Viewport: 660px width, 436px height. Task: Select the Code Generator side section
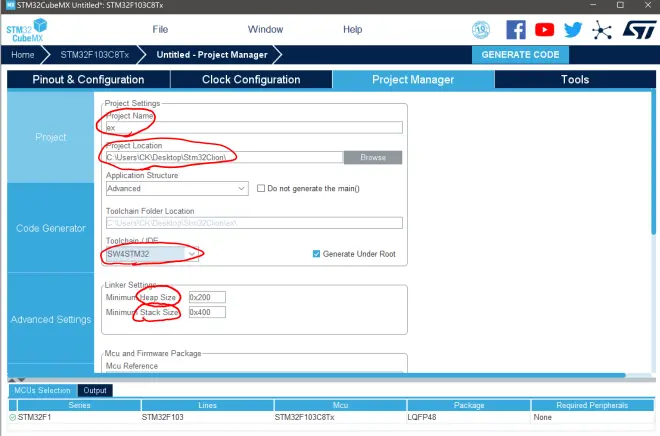(51, 228)
